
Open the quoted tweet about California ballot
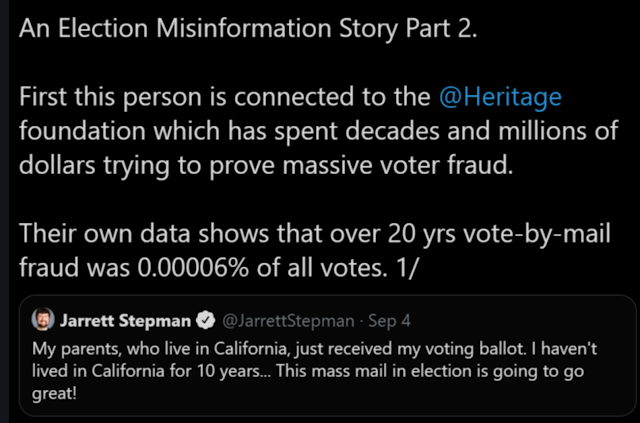[x=327, y=356]
